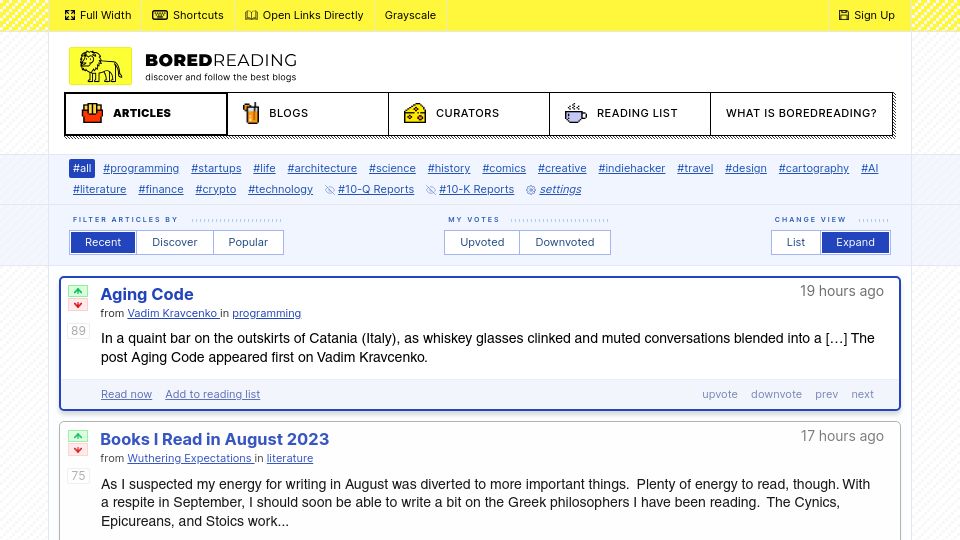Upvote Books I Read in August 2023 arrow
Viewport: 960px width, 540px height.
[78, 437]
